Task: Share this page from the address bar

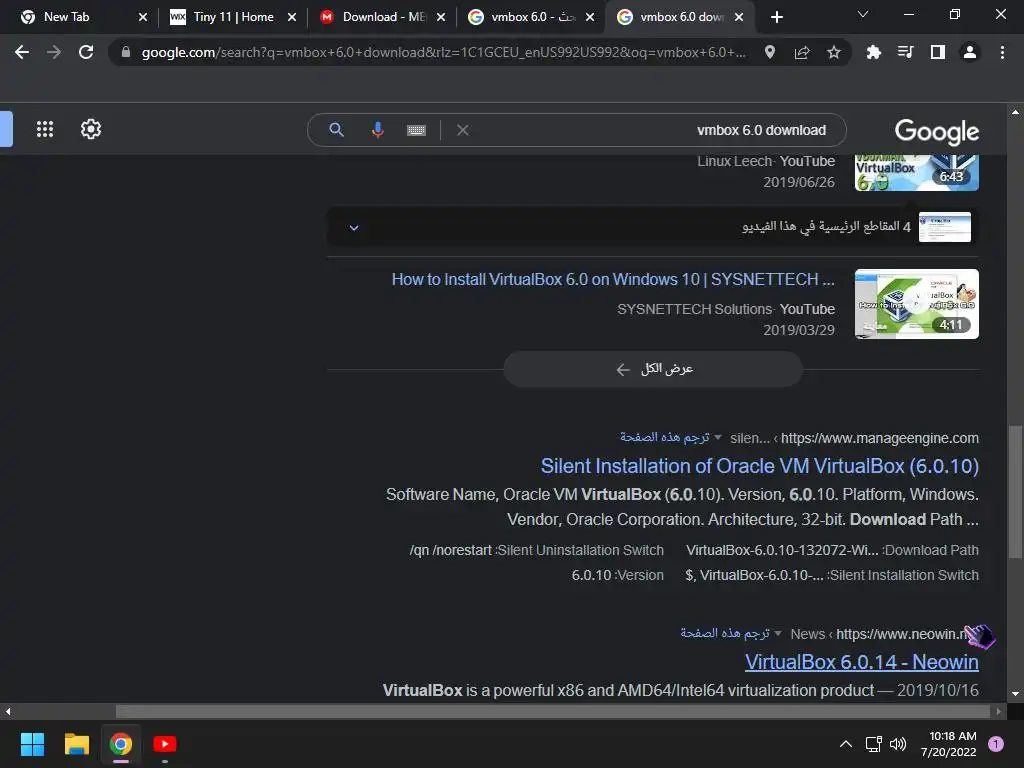Action: (x=802, y=52)
